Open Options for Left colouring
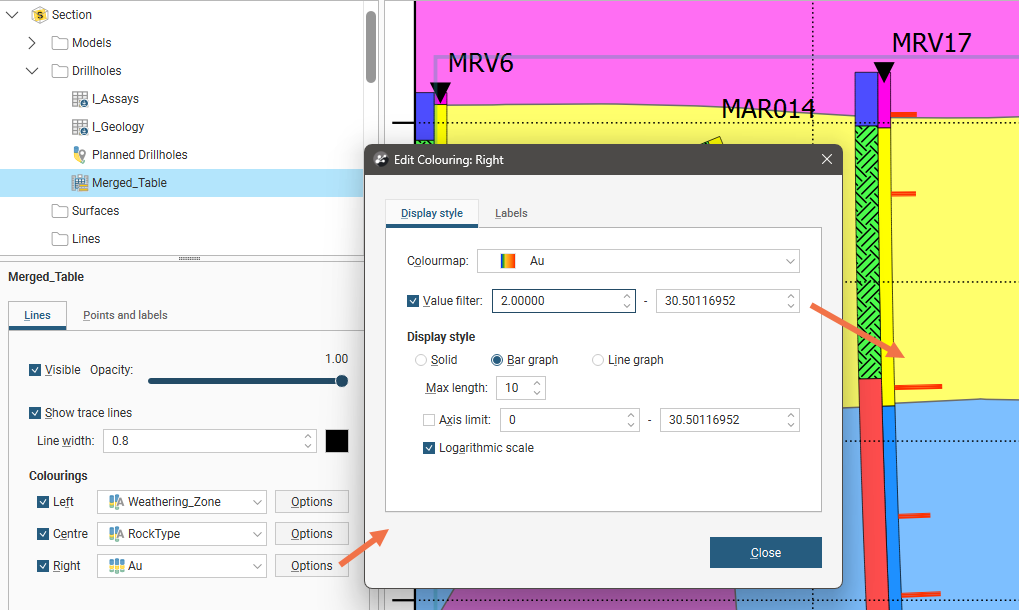1019x610 pixels. coord(311,502)
